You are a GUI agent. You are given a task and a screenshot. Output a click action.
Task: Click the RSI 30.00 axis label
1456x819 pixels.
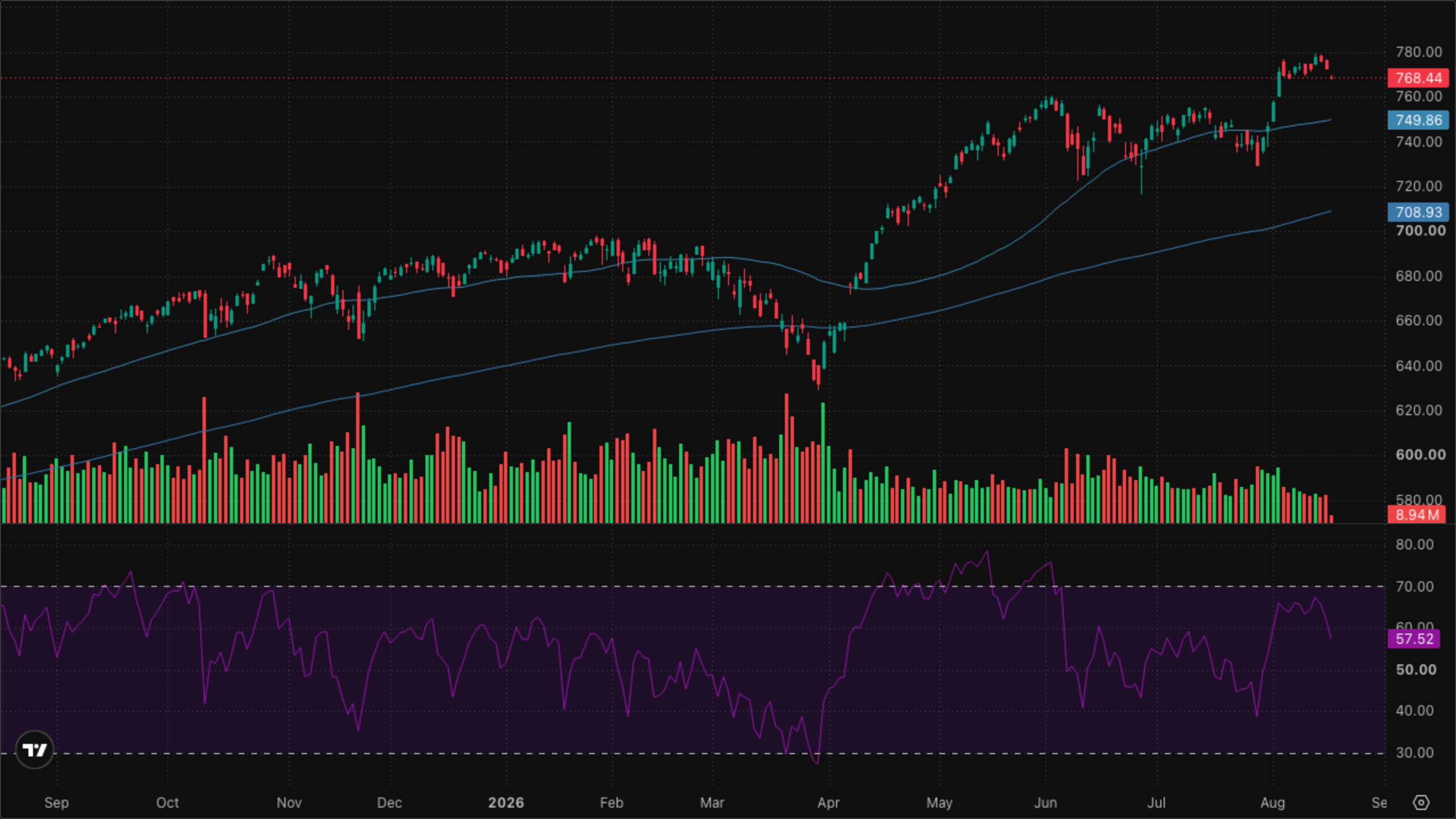pos(1414,753)
